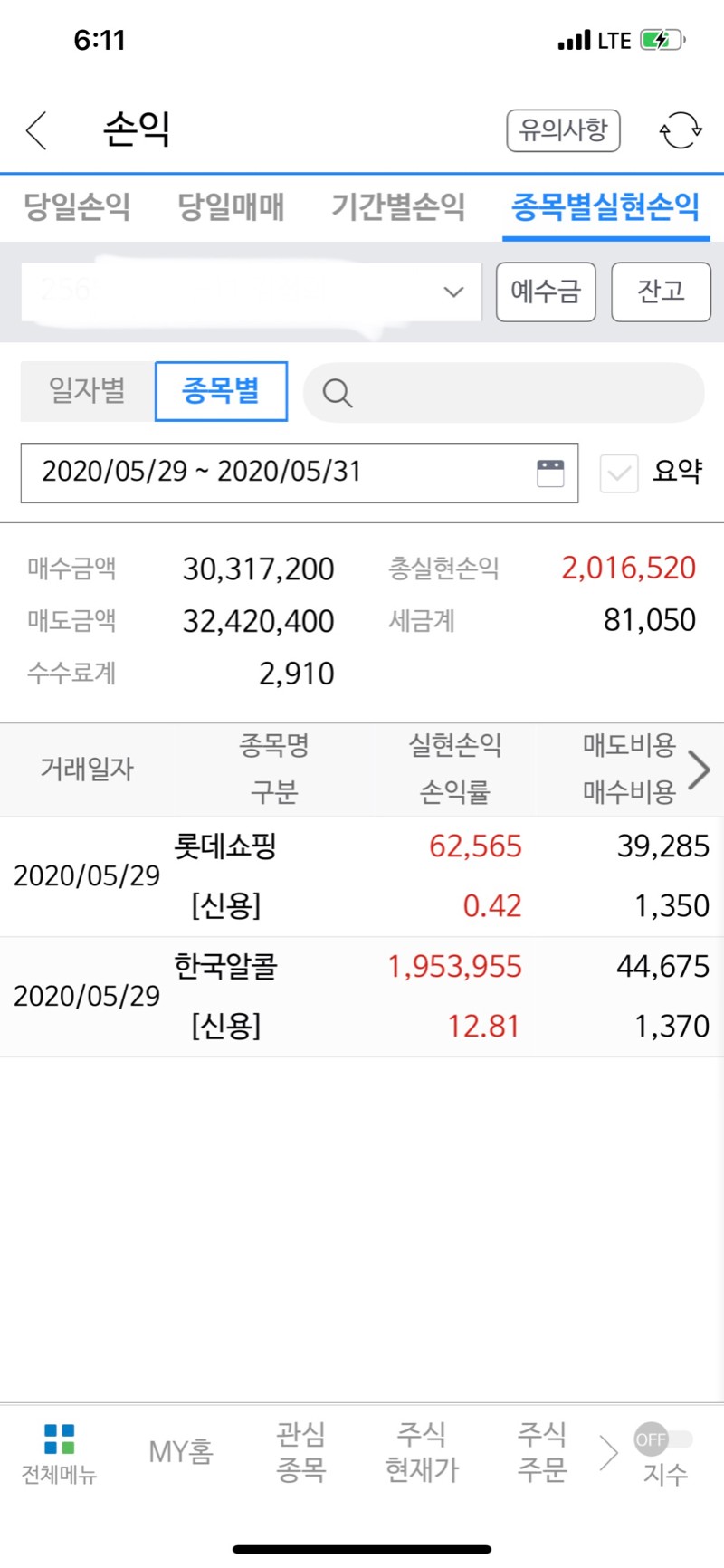Screen dimensions: 724x1568
Task: Select the 종목별 view option
Action: click(221, 391)
